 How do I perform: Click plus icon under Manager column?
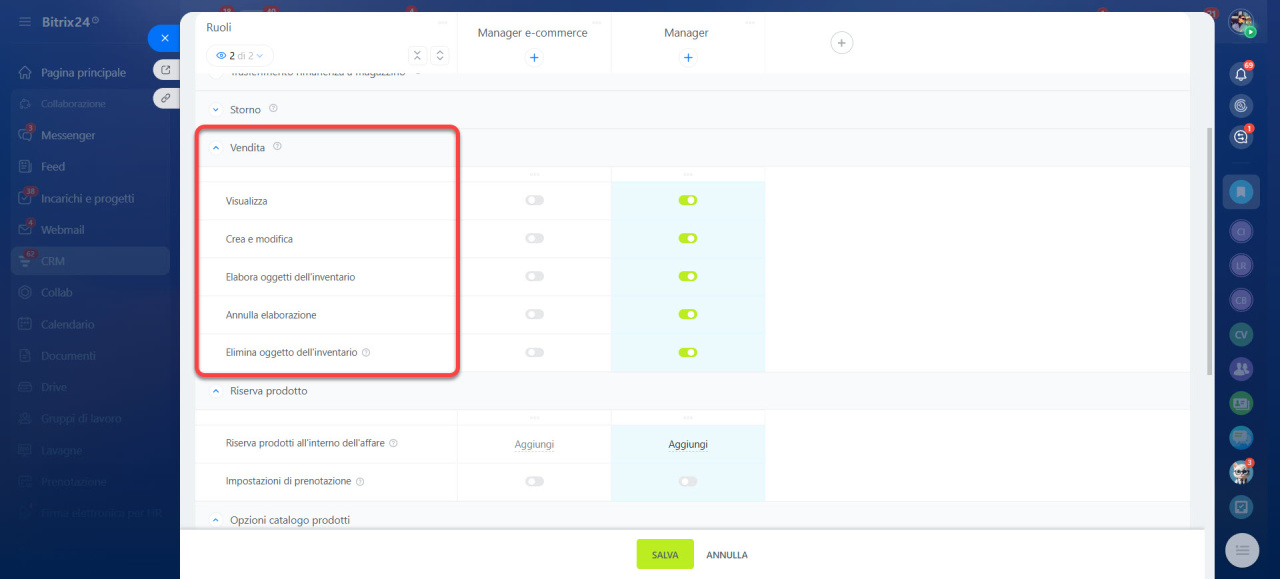pyautogui.click(x=687, y=58)
